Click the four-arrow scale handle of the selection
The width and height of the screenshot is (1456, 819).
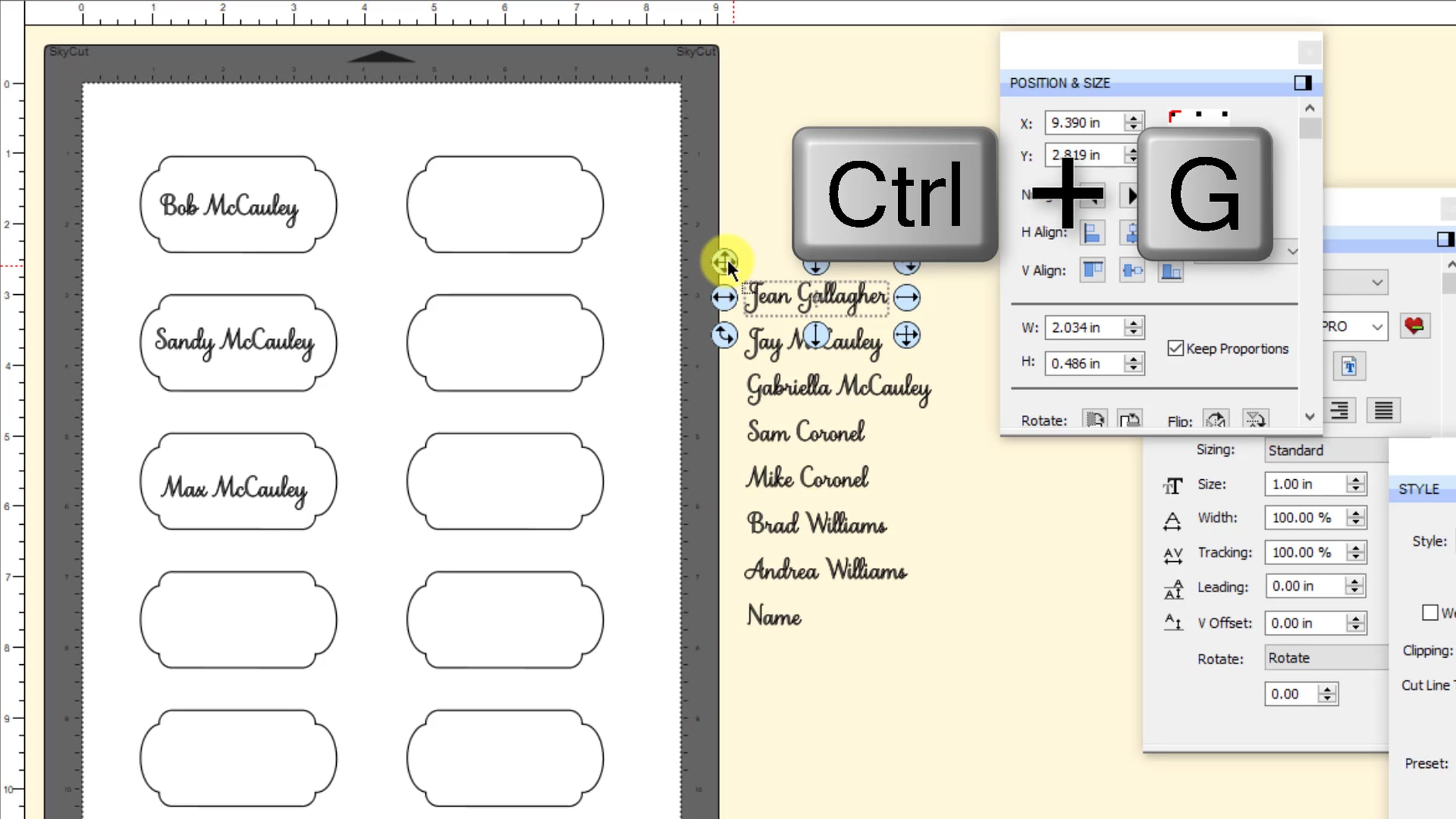coord(907,335)
